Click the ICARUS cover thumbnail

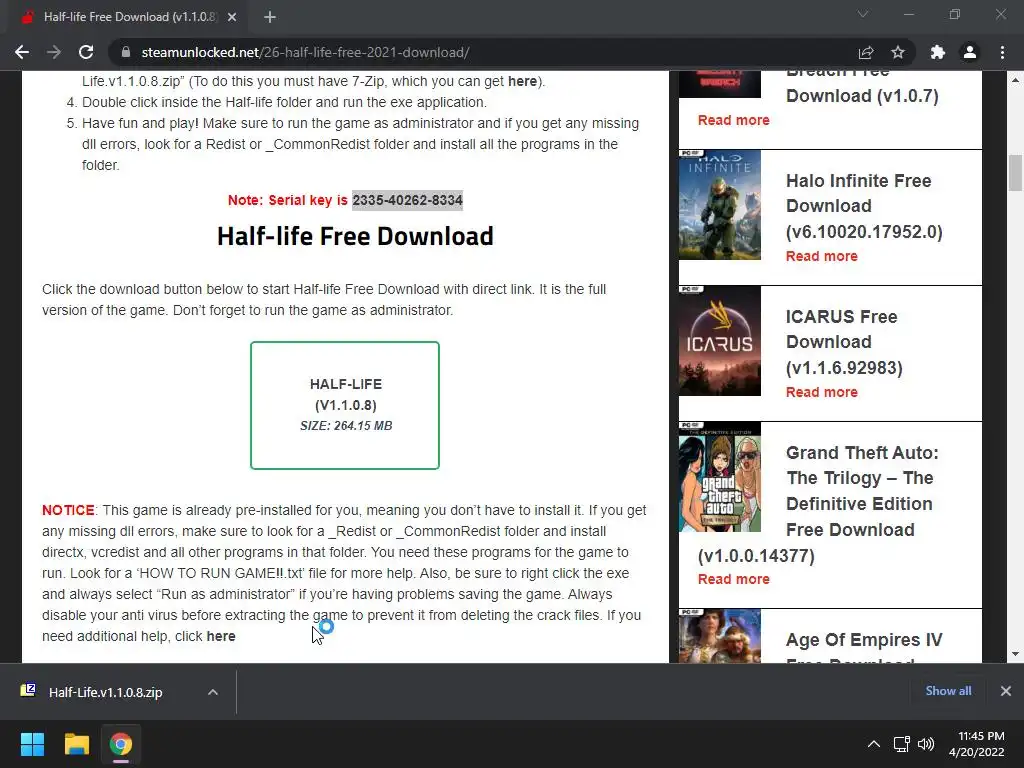click(x=720, y=341)
